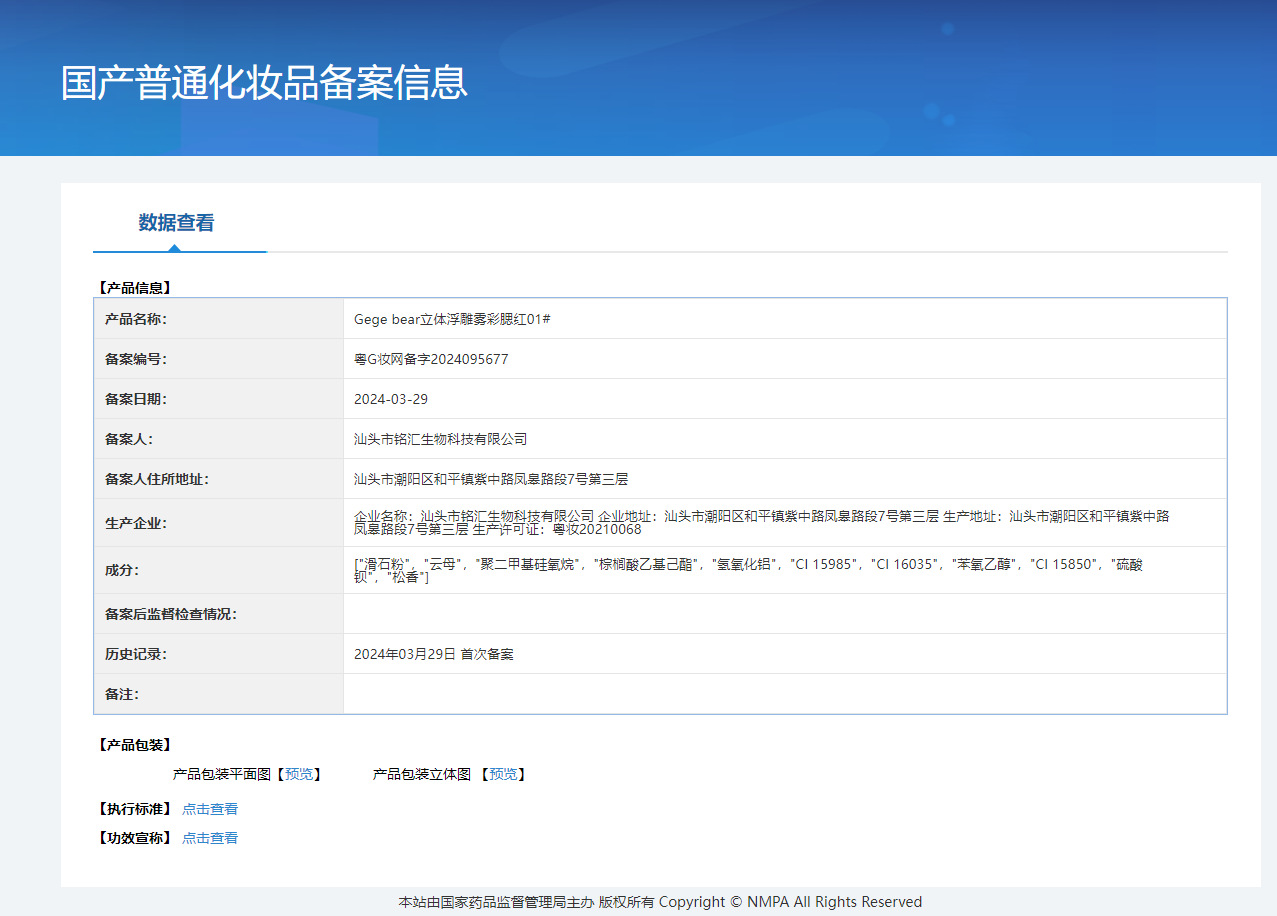Click the 产品包装立体图 label
1277x916 pixels.
click(x=422, y=774)
